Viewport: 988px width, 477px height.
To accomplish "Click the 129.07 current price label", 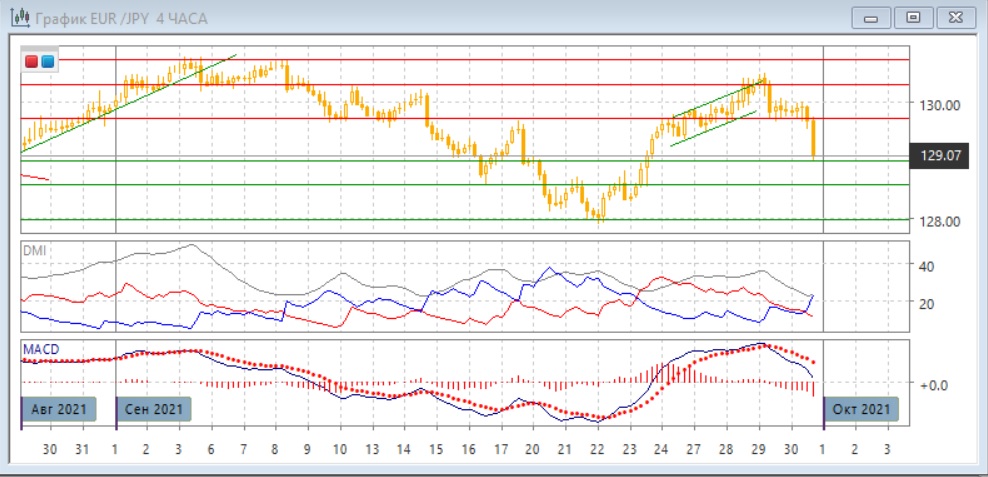I will tap(939, 156).
